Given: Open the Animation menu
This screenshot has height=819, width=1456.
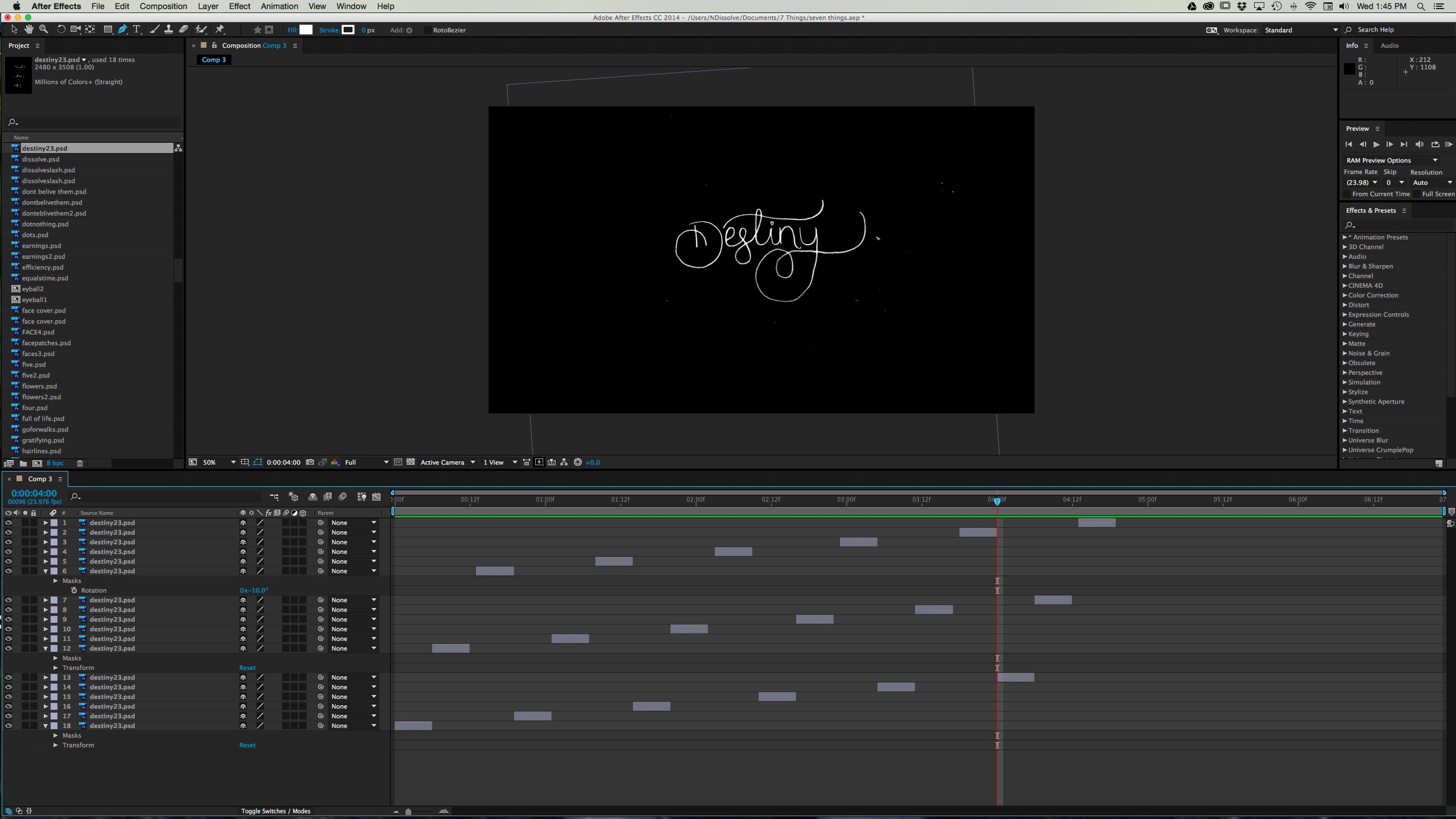Looking at the screenshot, I should pos(279,6).
